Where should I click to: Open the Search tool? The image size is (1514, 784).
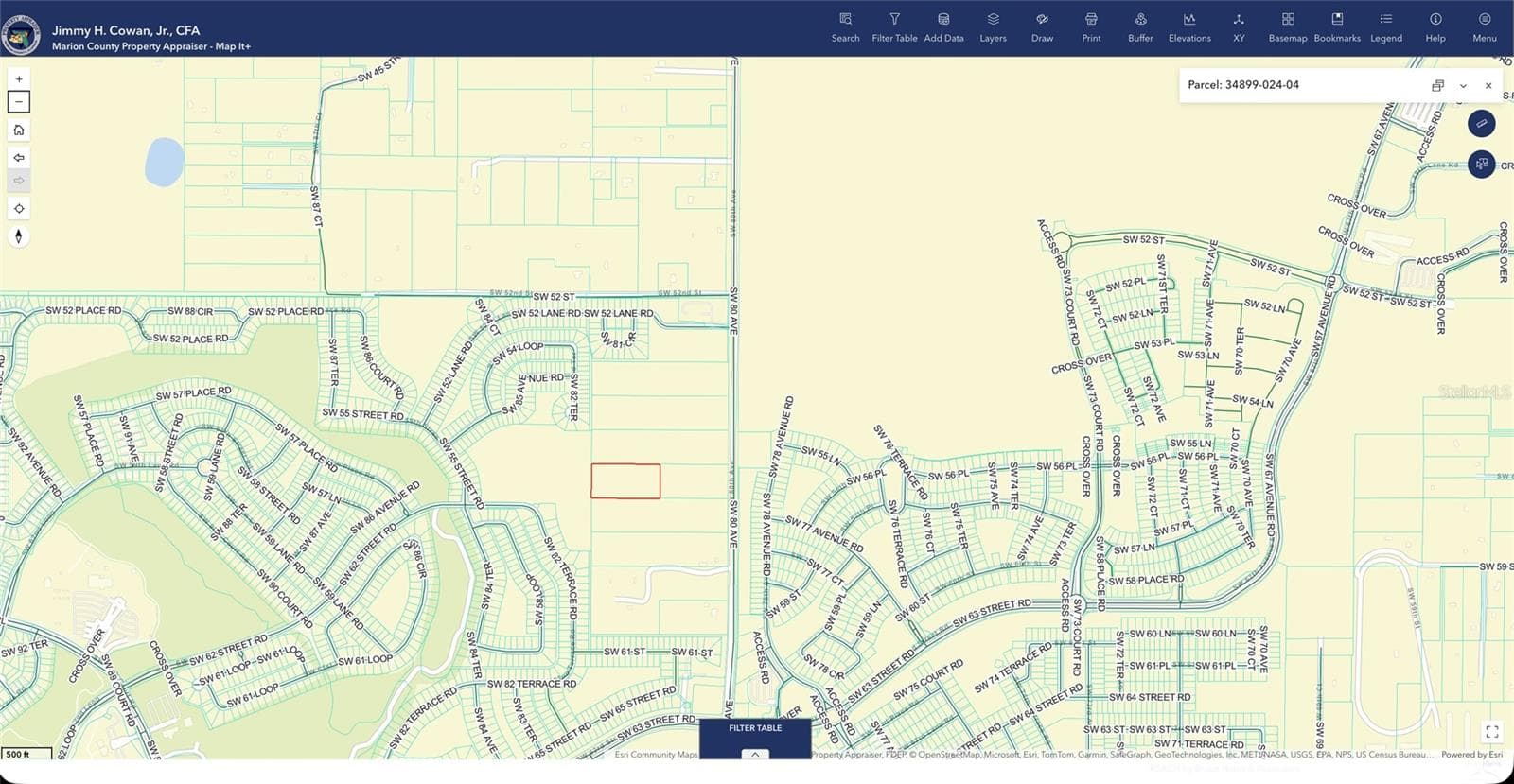[x=845, y=27]
